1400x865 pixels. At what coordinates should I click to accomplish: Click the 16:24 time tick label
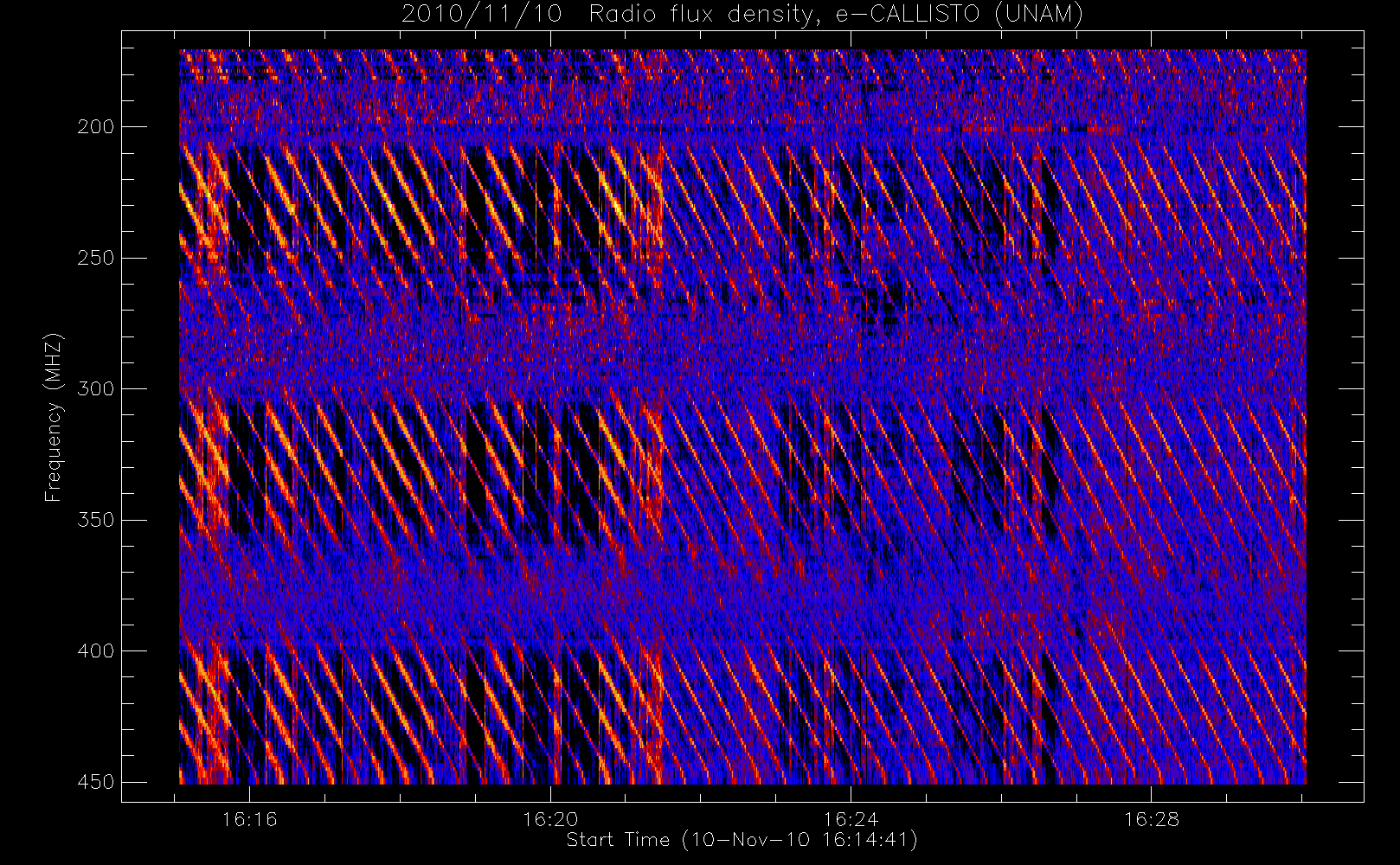click(851, 819)
